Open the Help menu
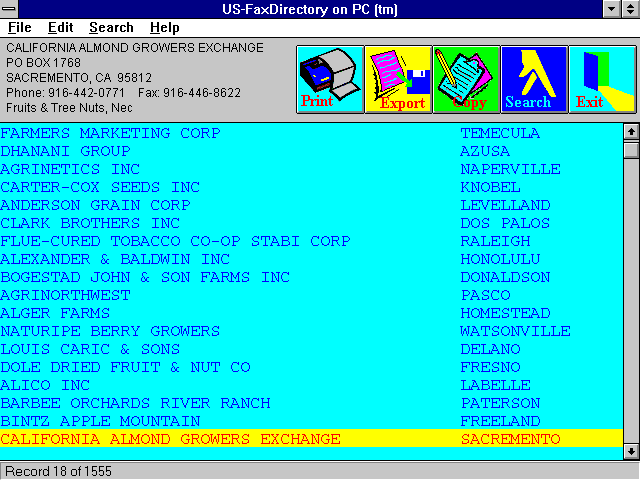The height and width of the screenshot is (480, 640). pos(164,27)
